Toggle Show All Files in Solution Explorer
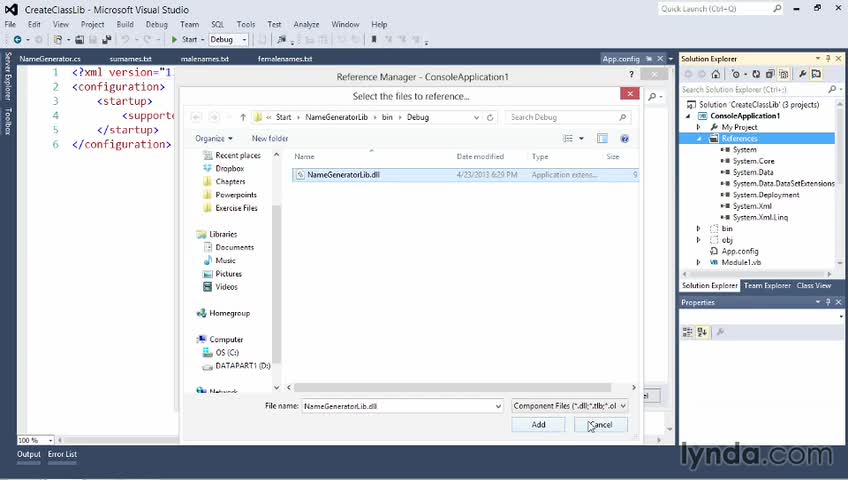848x480 pixels. coord(784,74)
